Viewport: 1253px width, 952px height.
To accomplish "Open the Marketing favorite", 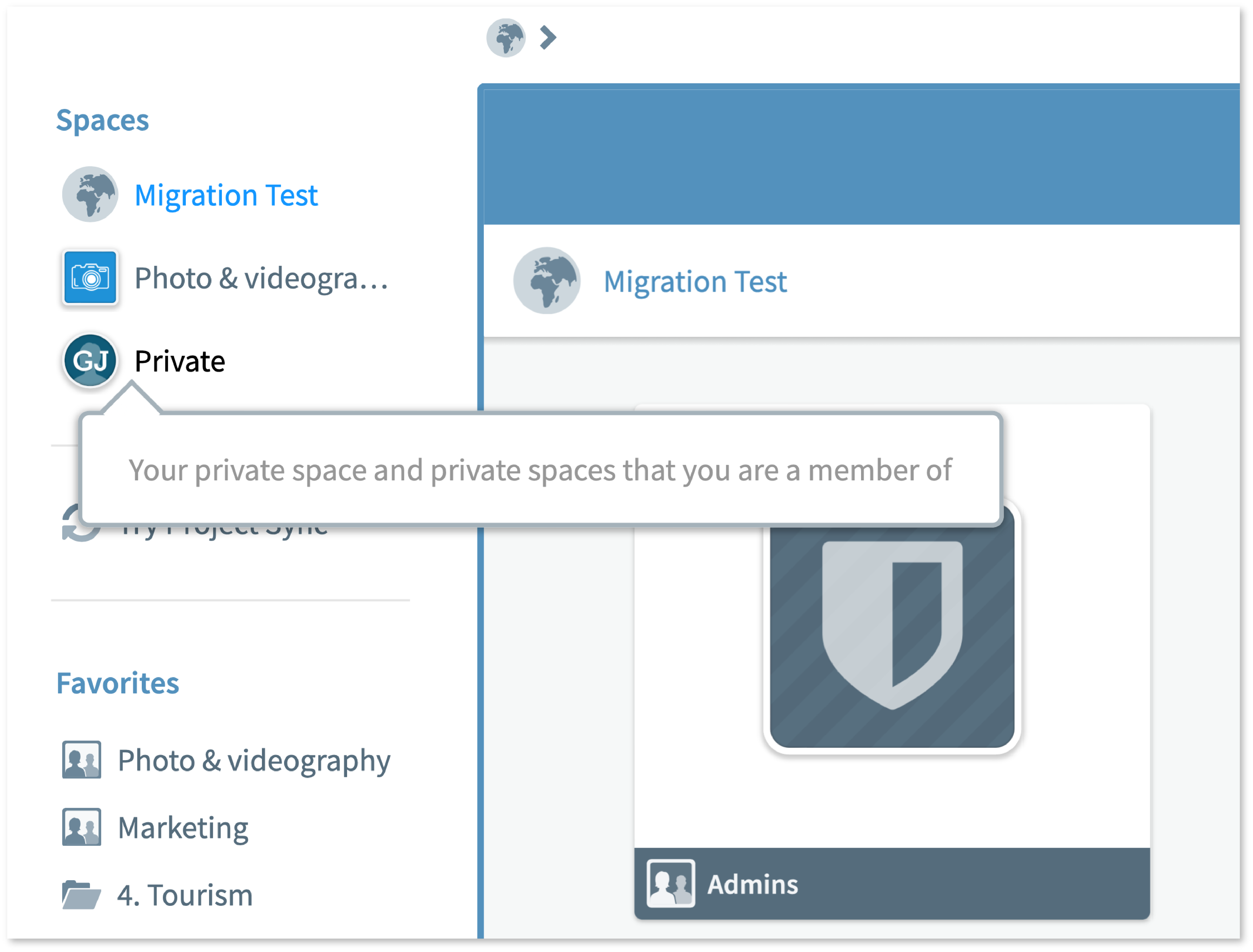I will (x=183, y=828).
